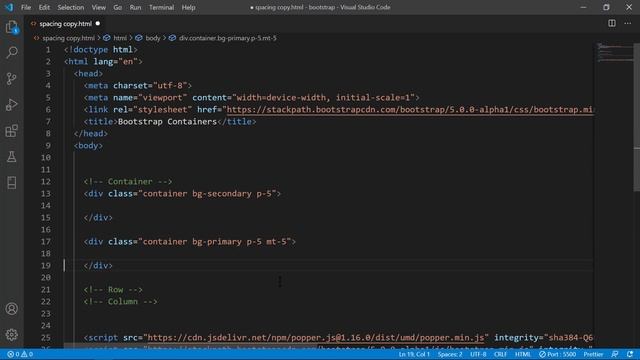Viewport: 640px width, 360px height.
Task: Open the Edit menu
Action: (x=44, y=7)
